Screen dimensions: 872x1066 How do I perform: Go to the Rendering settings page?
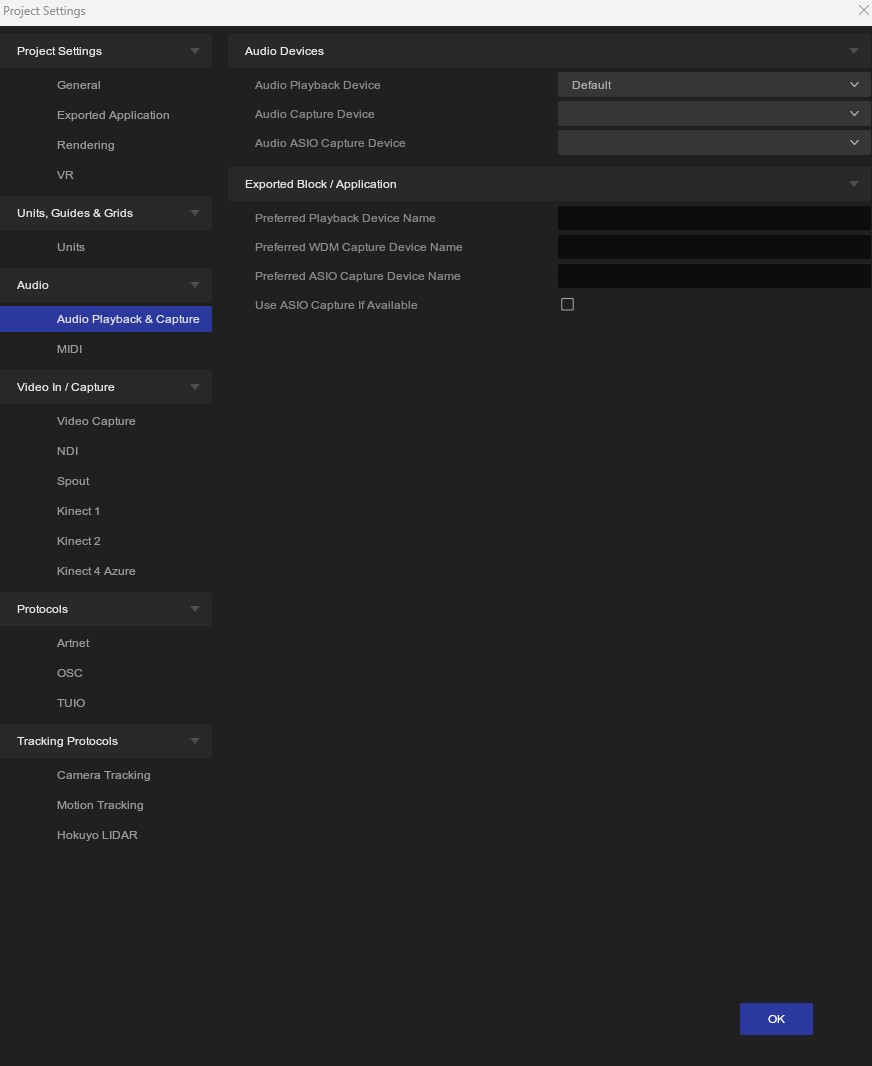(86, 145)
